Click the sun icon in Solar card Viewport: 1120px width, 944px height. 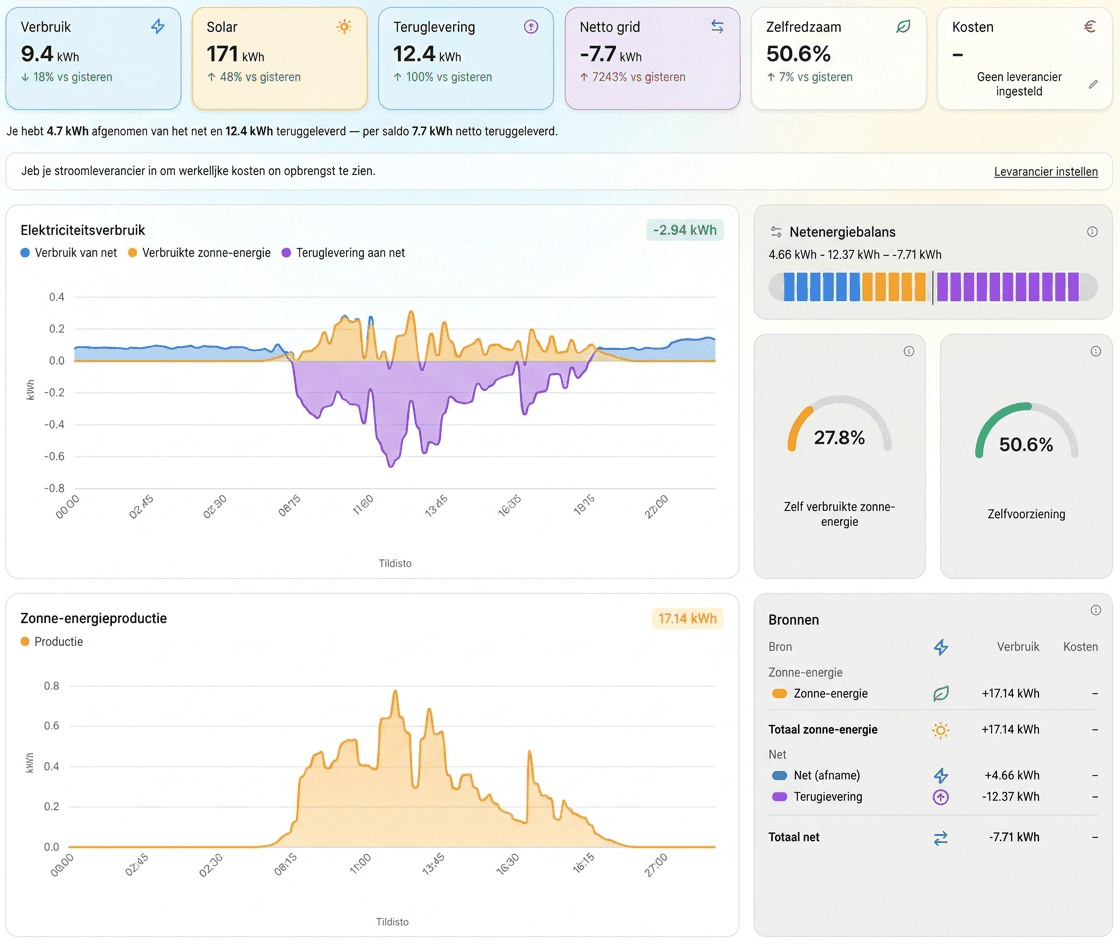point(344,26)
